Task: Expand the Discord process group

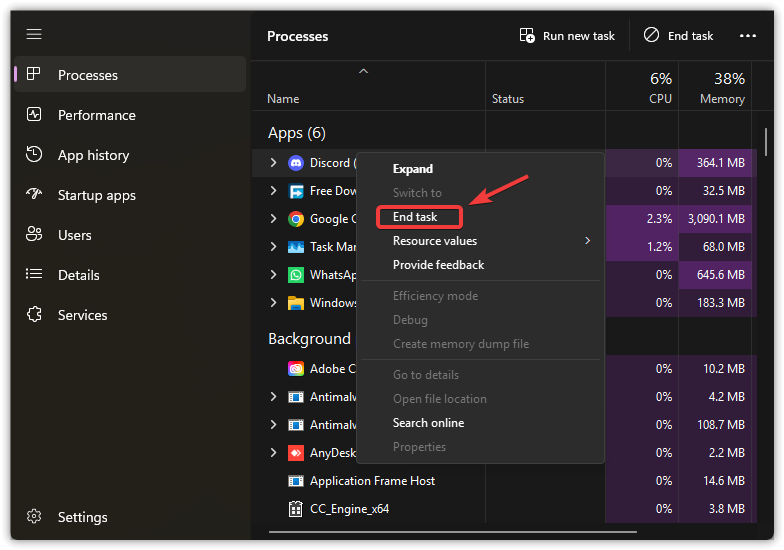Action: point(273,163)
